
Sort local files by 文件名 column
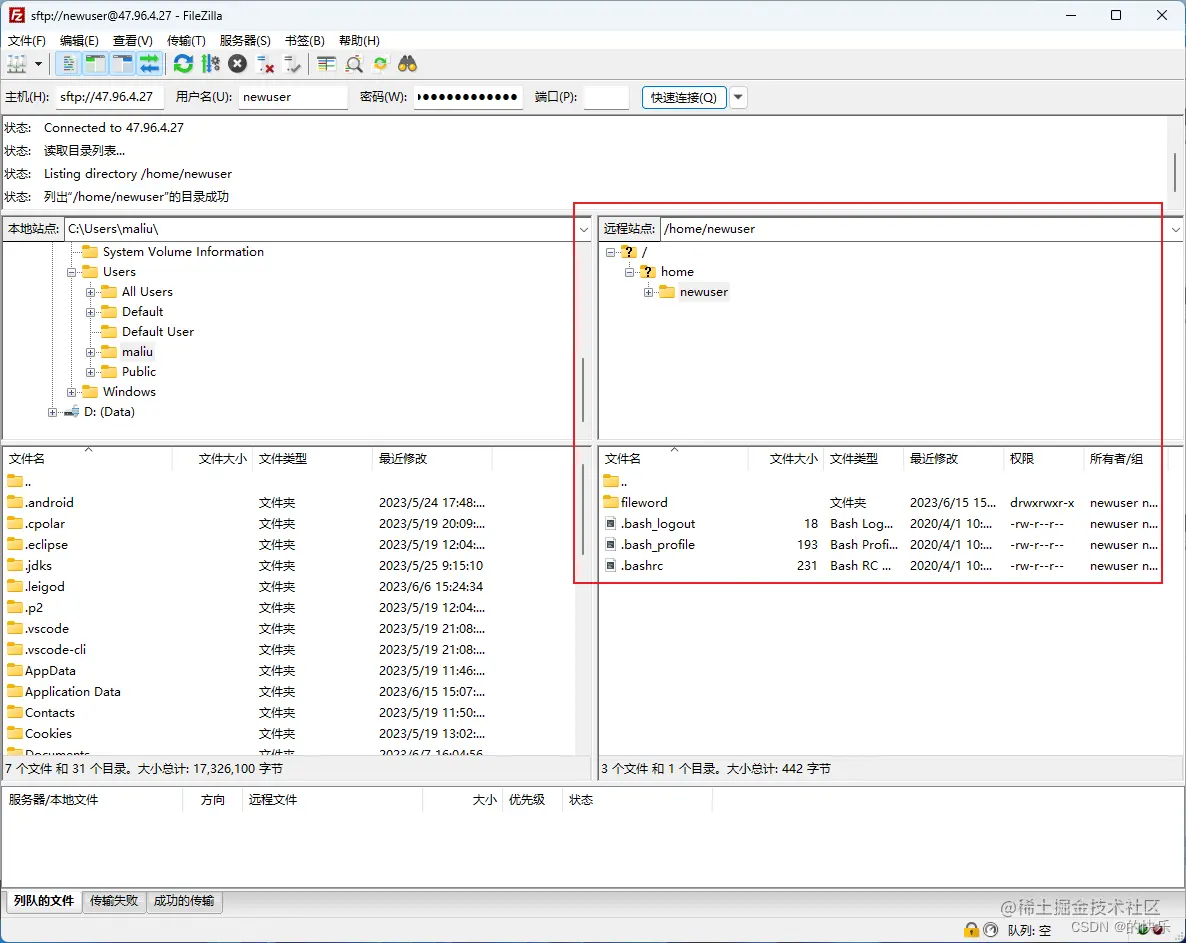point(88,459)
